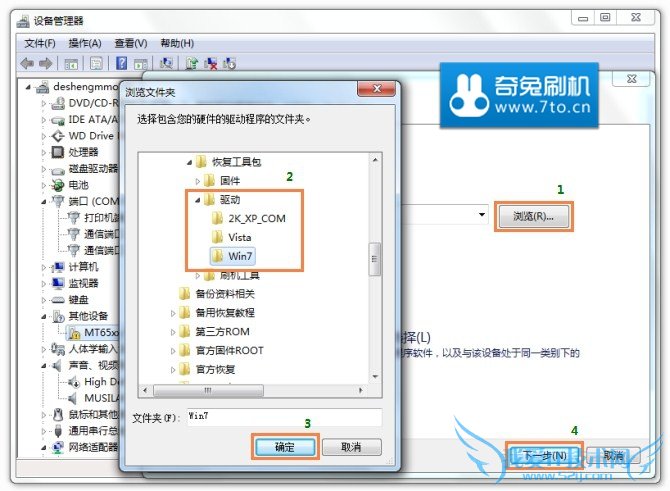
Task: Open the 查看(V) menu
Action: (x=131, y=43)
